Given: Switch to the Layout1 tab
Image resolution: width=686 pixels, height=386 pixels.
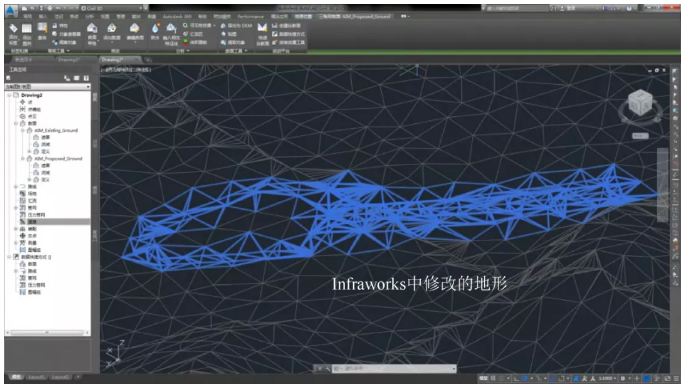Looking at the screenshot, I should tap(37, 377).
